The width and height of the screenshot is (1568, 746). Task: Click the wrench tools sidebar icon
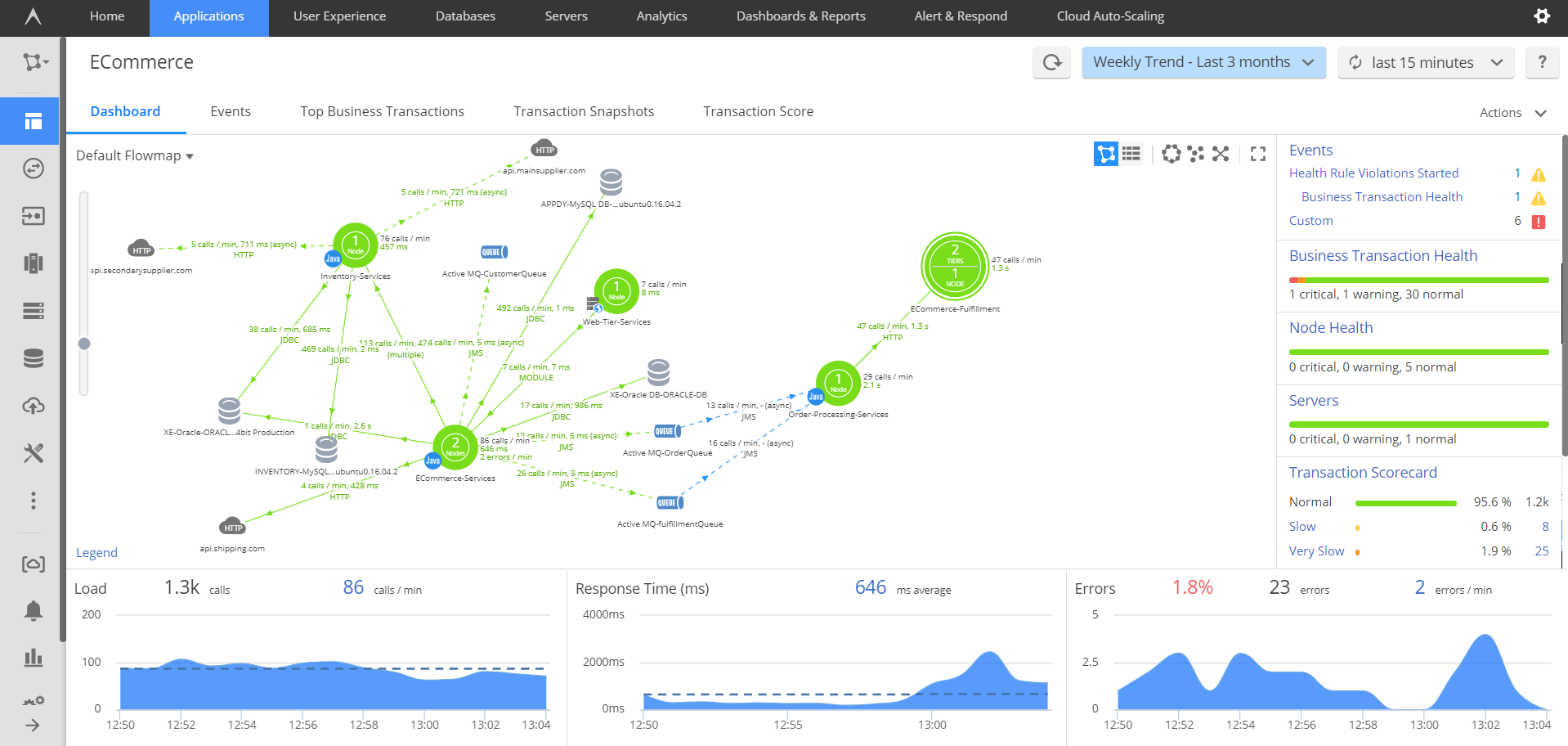[33, 453]
